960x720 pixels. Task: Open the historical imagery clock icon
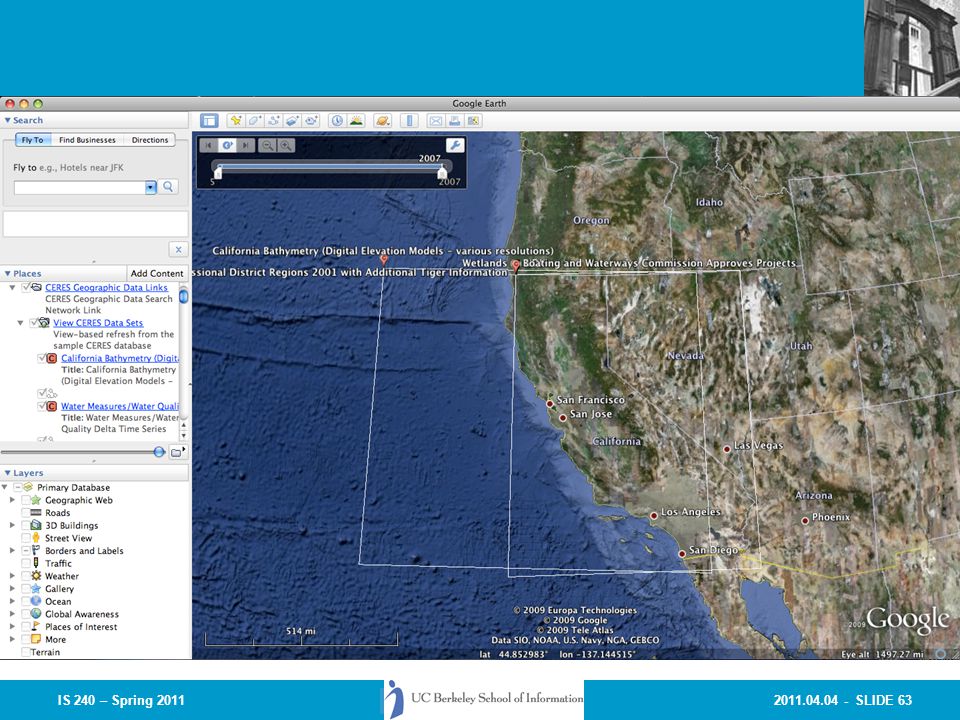tap(337, 121)
